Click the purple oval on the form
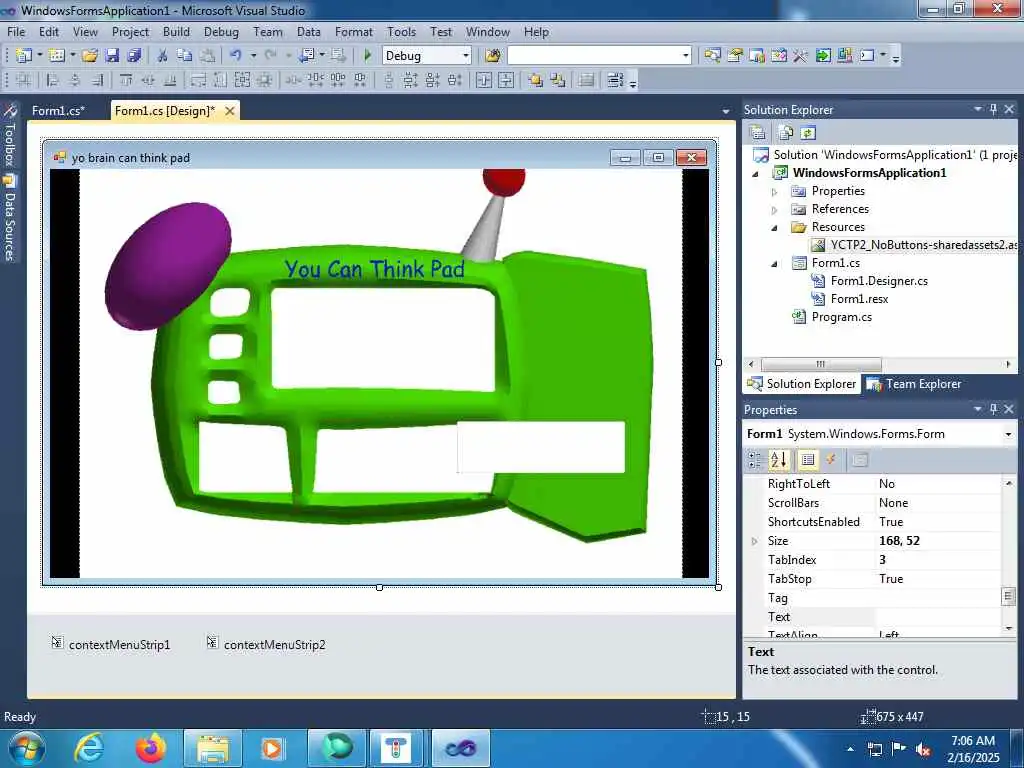This screenshot has height=768, width=1024. coord(168,266)
